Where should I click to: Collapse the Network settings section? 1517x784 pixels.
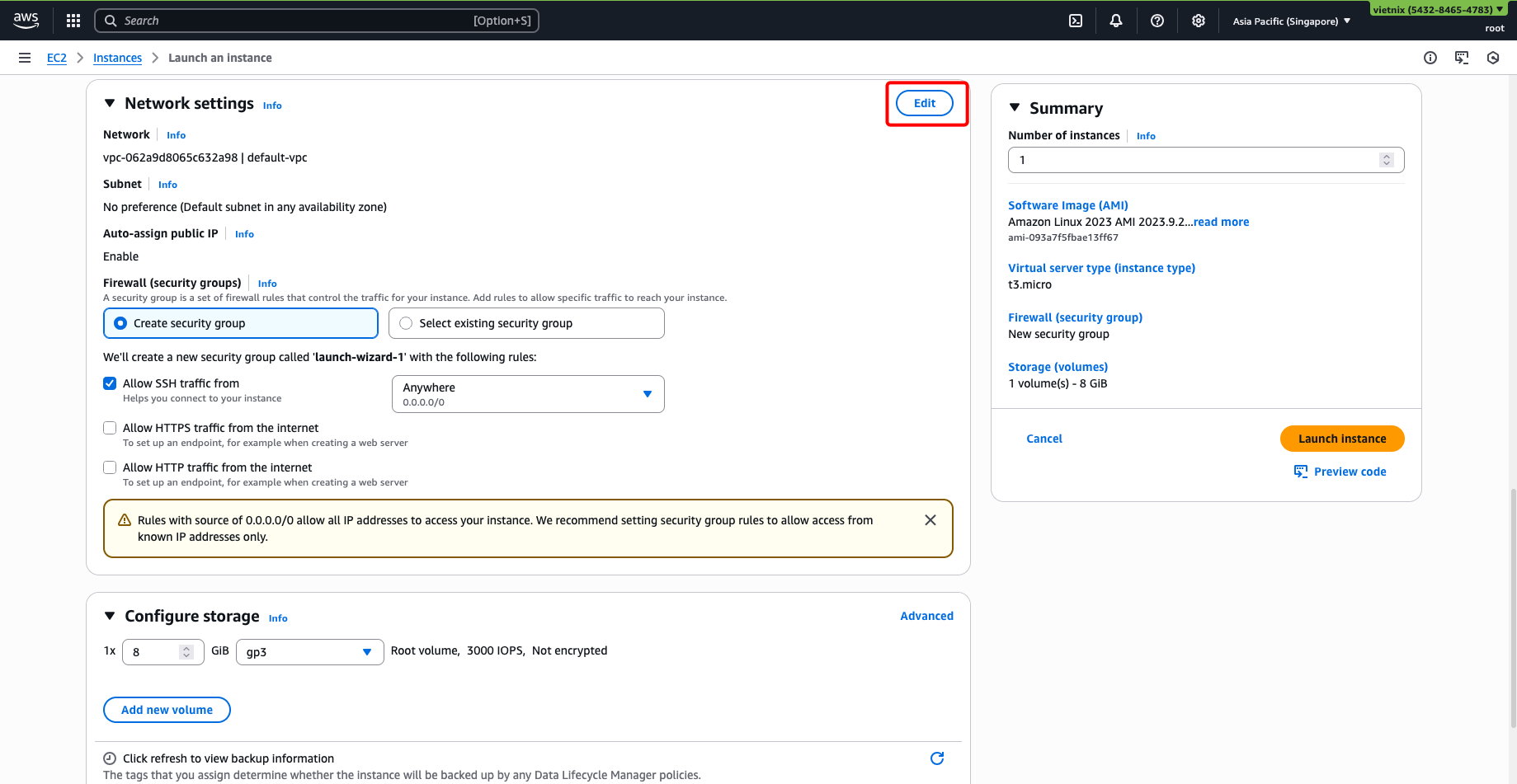click(110, 102)
